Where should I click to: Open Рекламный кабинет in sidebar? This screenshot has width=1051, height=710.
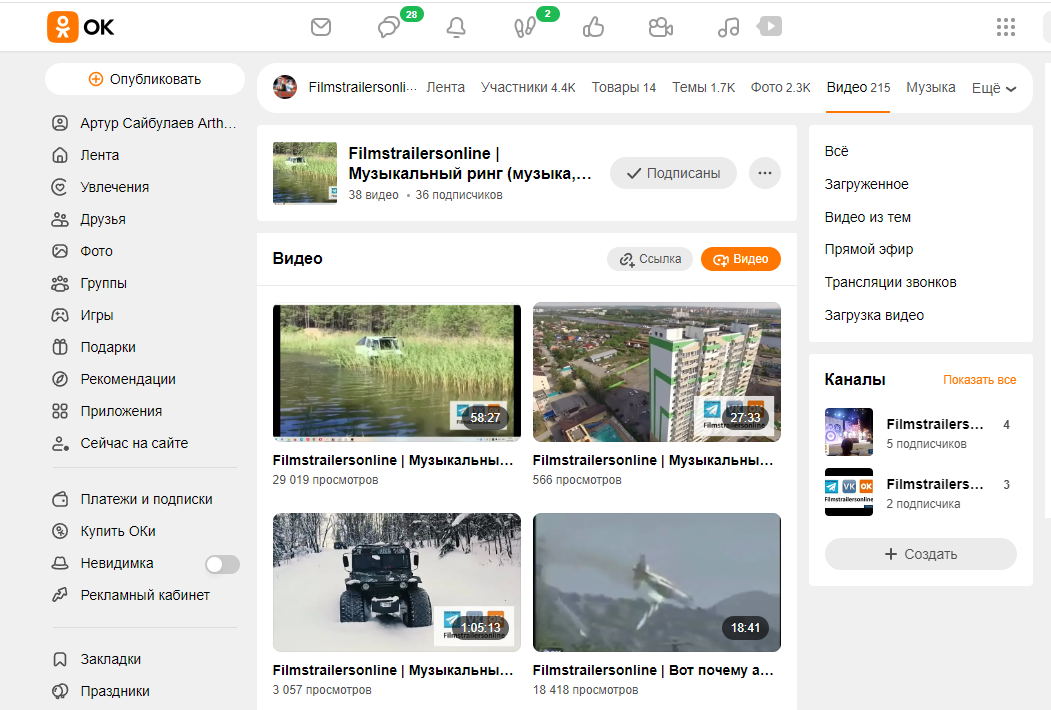144,595
